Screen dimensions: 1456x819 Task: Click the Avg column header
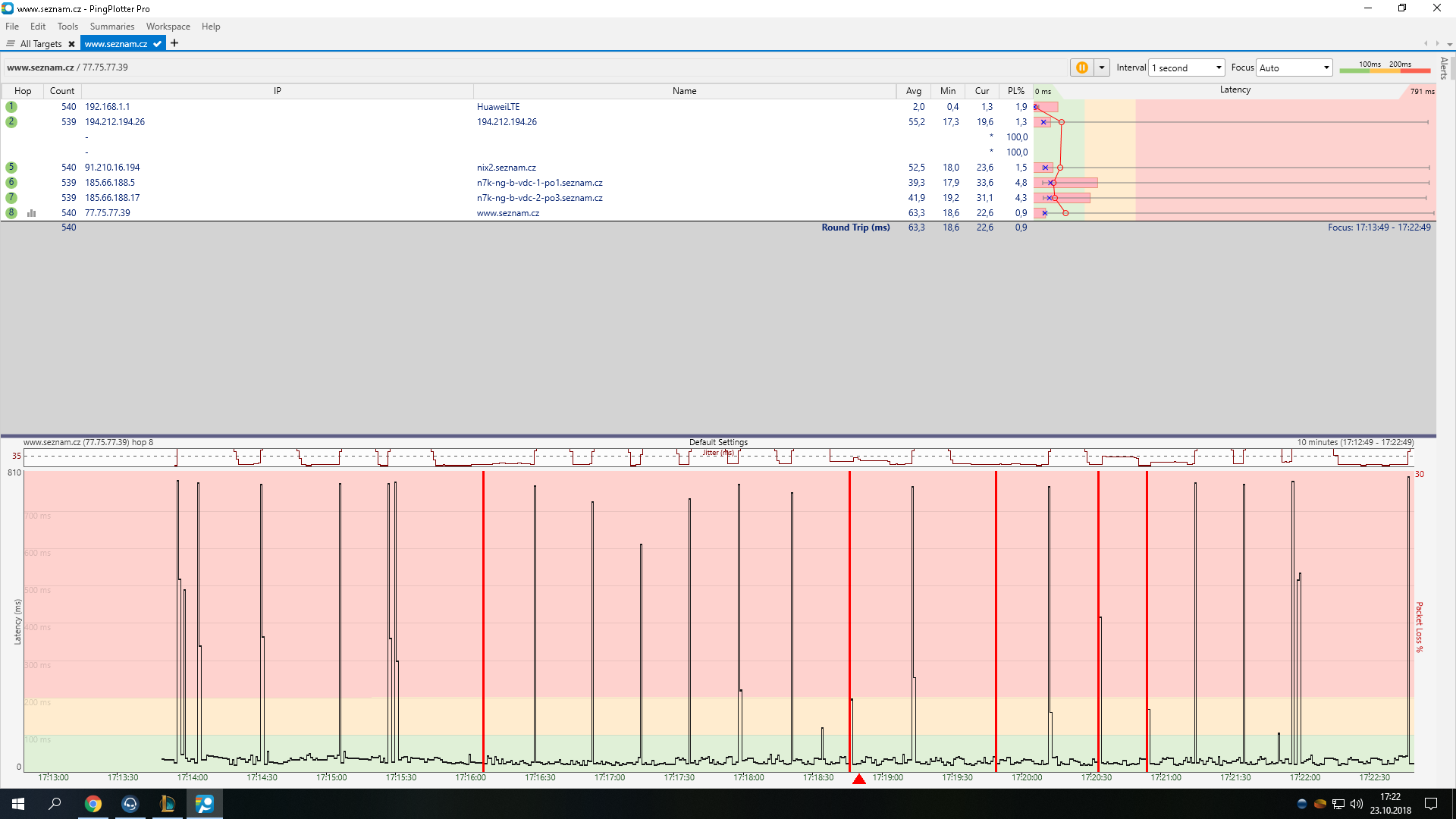coord(913,91)
